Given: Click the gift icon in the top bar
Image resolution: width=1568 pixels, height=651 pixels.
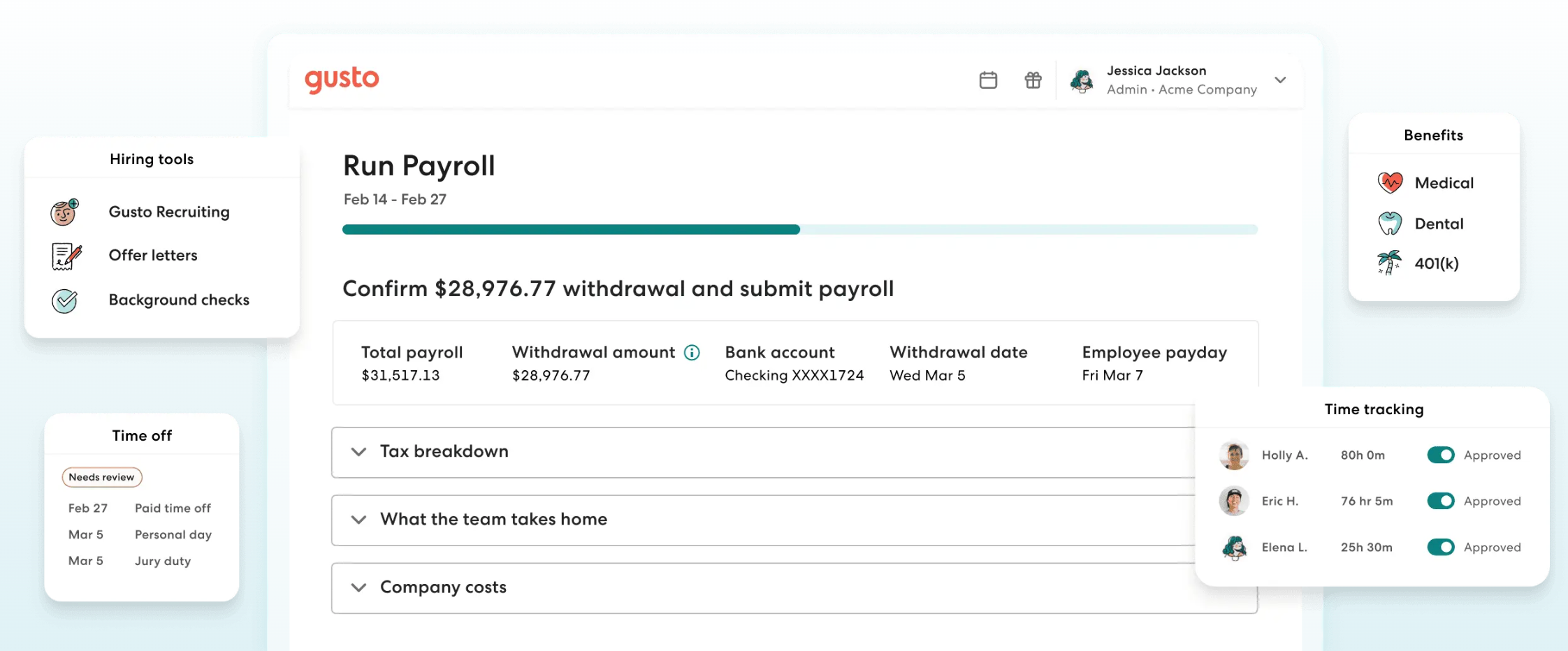Looking at the screenshot, I should (x=1033, y=80).
